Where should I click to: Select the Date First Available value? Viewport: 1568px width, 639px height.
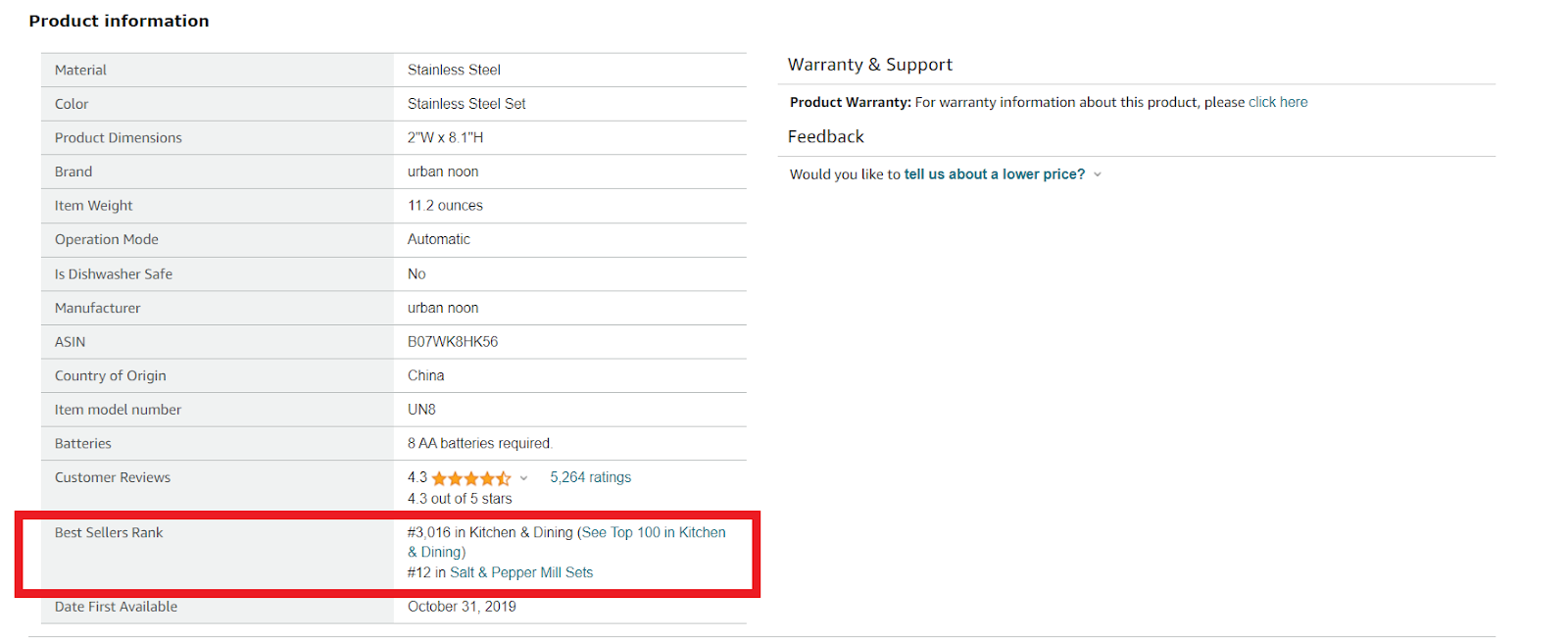click(x=463, y=606)
